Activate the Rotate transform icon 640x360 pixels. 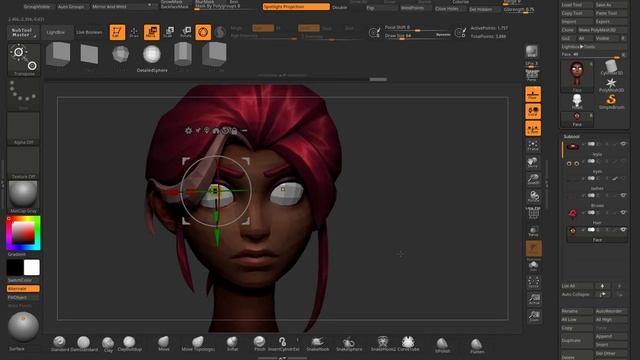click(x=186, y=32)
